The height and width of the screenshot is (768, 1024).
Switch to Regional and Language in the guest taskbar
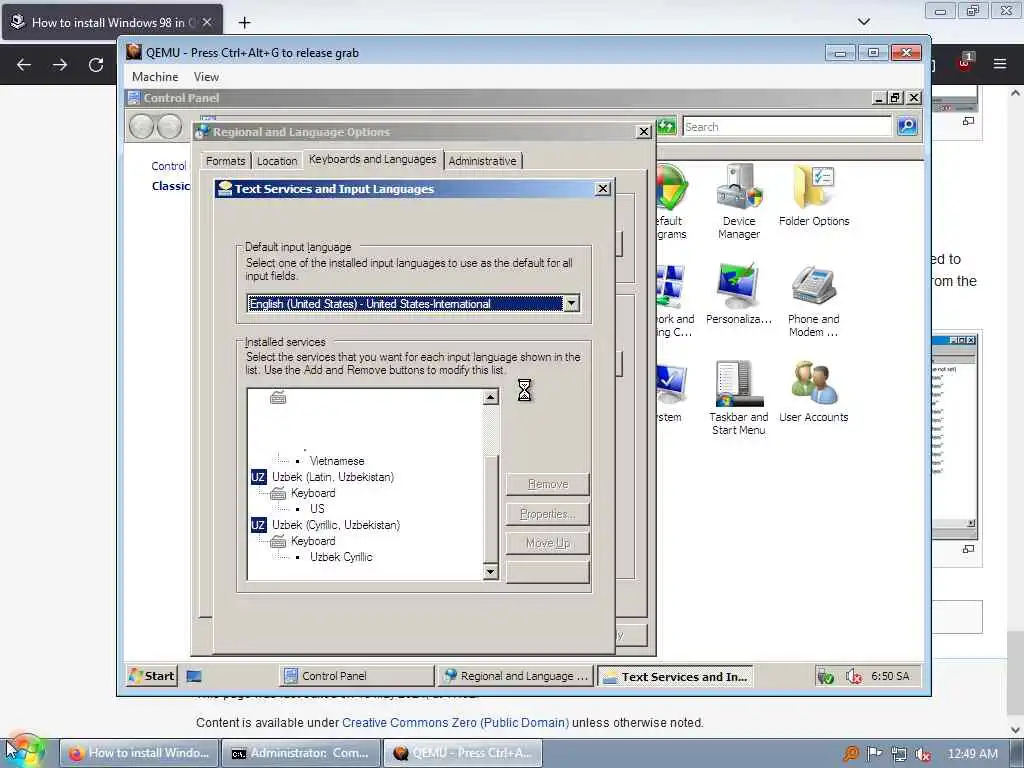point(516,676)
